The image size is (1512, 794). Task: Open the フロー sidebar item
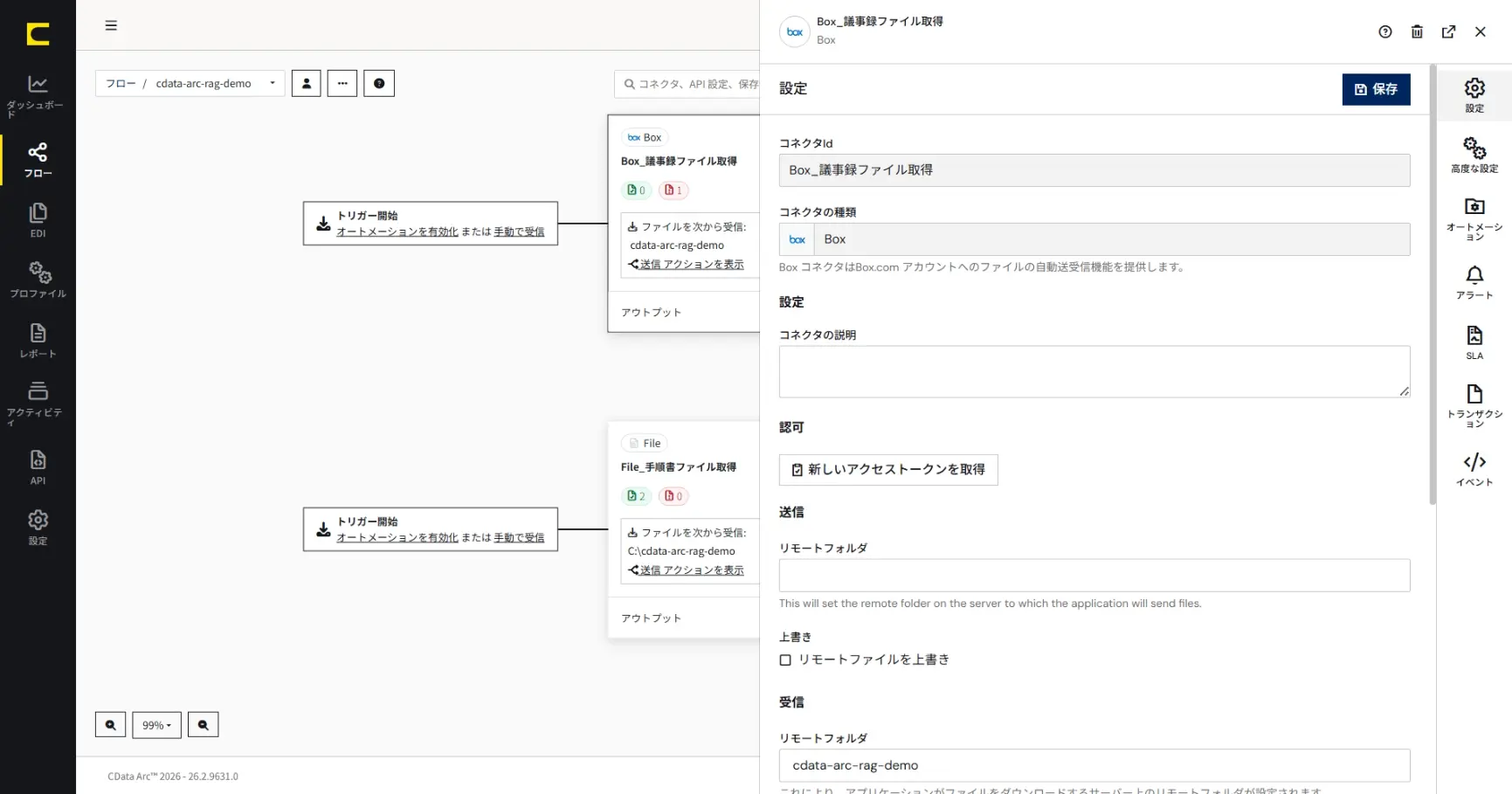38,160
